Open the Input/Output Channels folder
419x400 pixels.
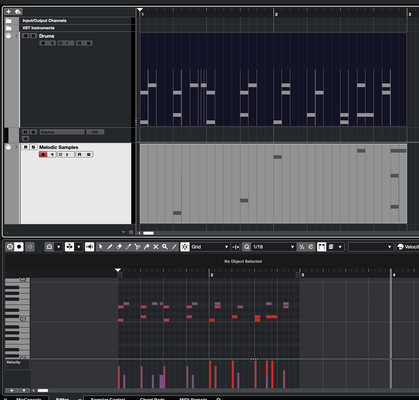[x=9, y=21]
